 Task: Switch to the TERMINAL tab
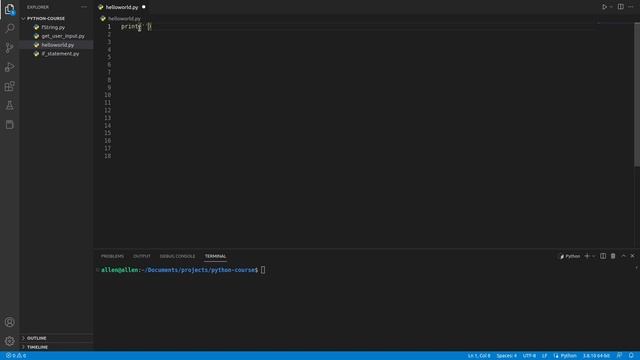(215, 256)
